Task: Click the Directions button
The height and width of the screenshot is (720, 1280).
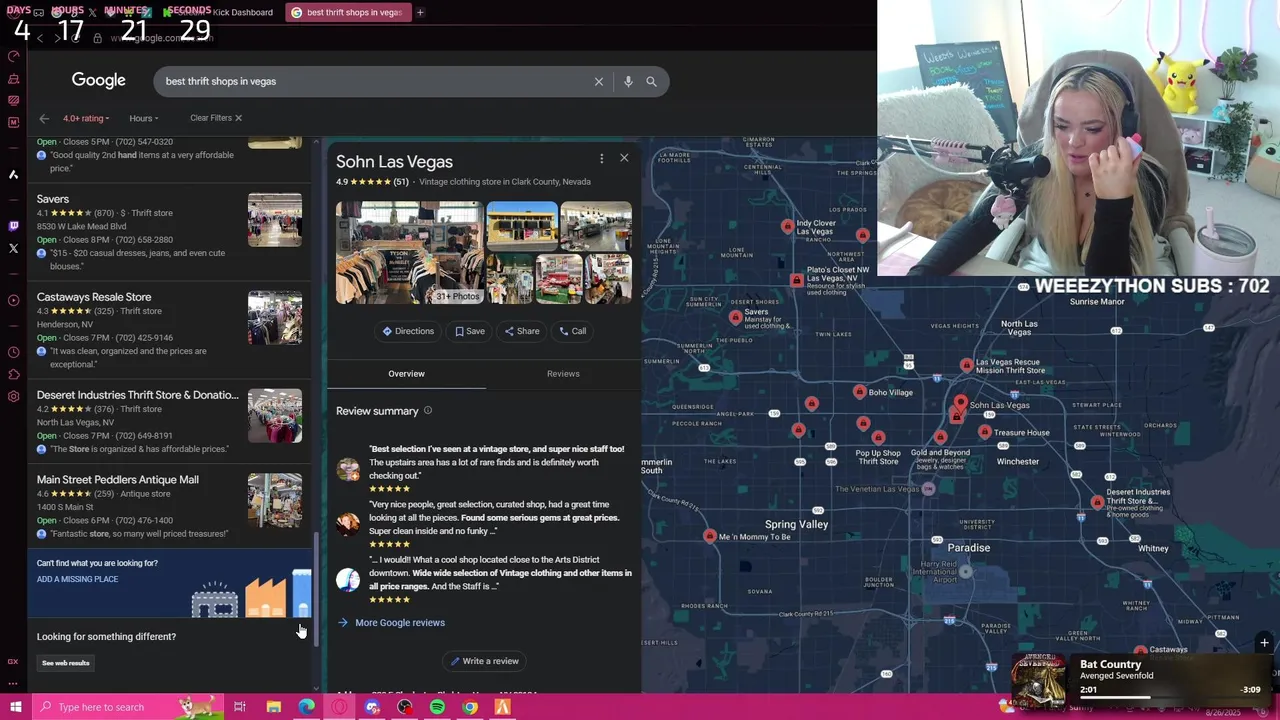Action: 408,331
